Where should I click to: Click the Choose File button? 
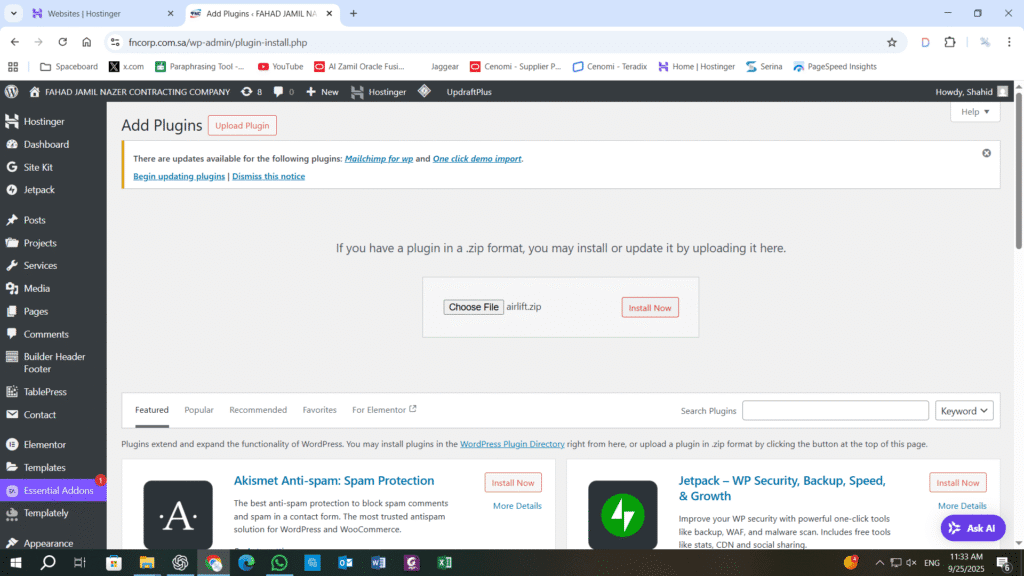coord(473,307)
